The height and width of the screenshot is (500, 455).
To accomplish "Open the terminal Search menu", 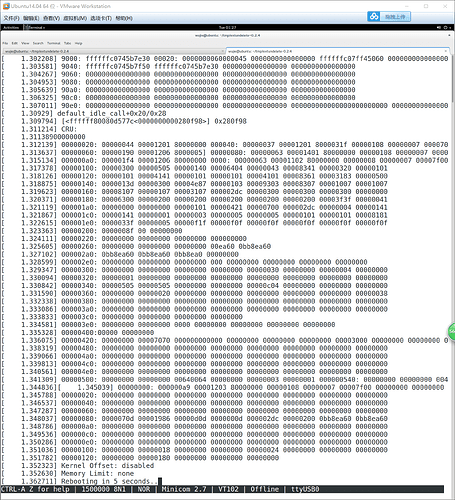I will click(x=38, y=43).
